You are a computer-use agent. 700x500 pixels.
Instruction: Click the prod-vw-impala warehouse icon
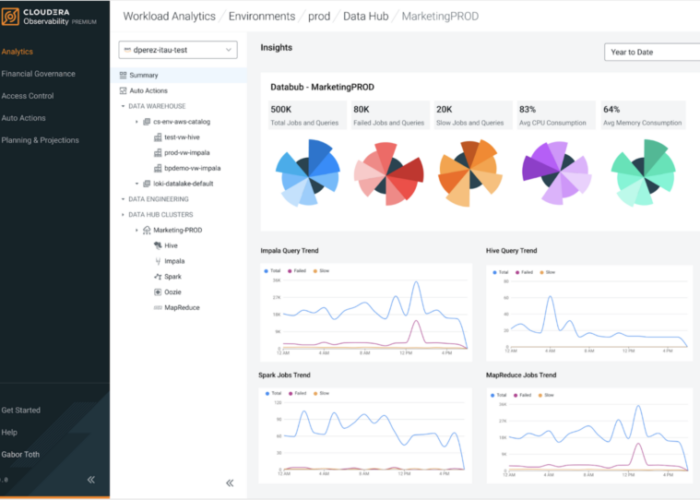pyautogui.click(x=158, y=153)
